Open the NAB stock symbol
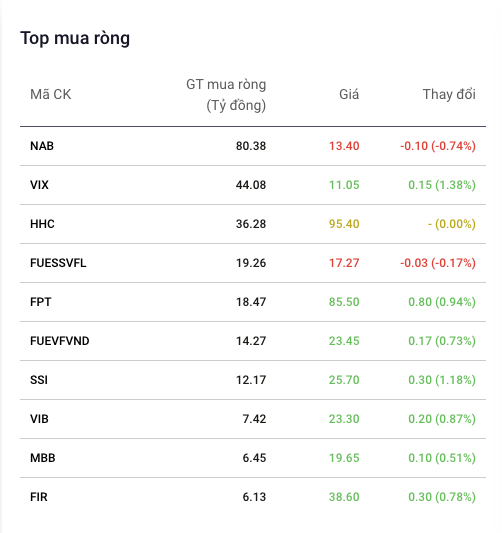502x533 pixels. pyautogui.click(x=42, y=146)
